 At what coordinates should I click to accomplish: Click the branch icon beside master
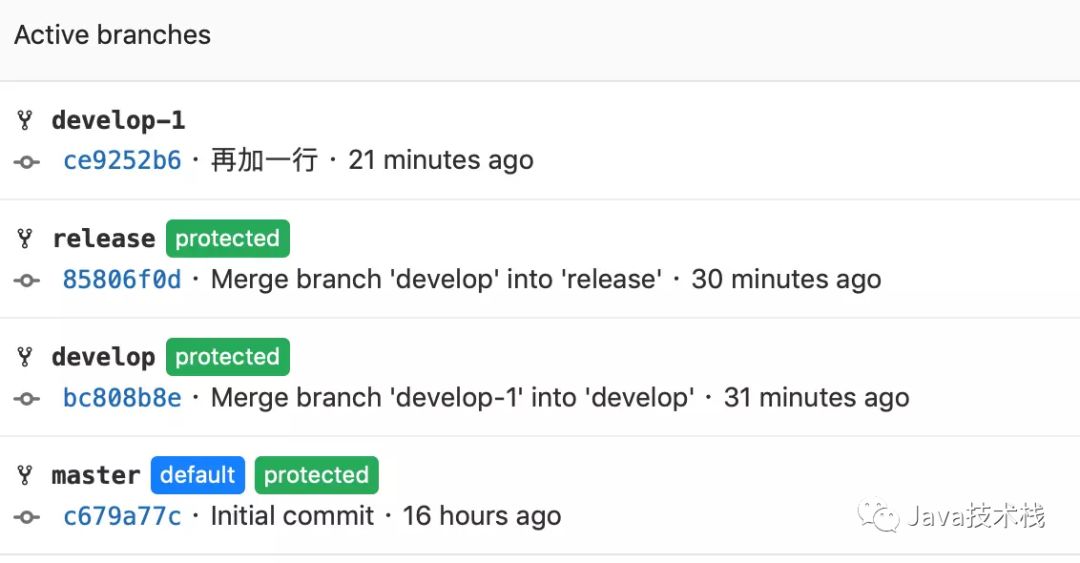[x=26, y=475]
